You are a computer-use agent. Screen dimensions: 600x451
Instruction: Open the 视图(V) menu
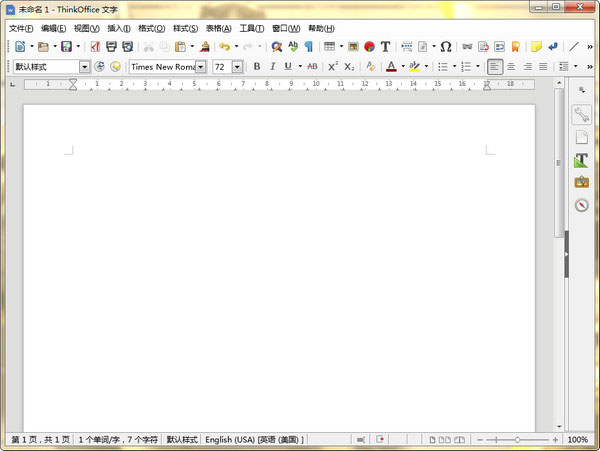tap(87, 28)
